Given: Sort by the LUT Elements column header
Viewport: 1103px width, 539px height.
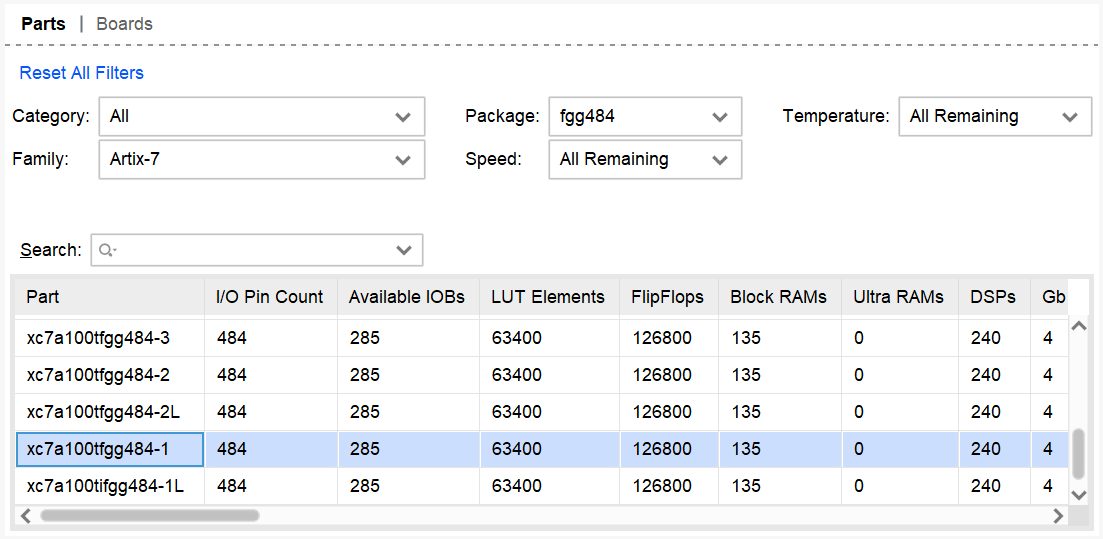Looking at the screenshot, I should pyautogui.click(x=547, y=297).
